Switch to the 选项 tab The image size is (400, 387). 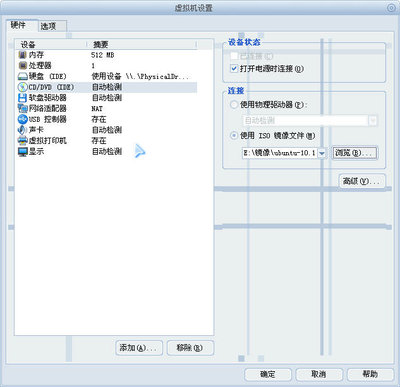[52, 26]
